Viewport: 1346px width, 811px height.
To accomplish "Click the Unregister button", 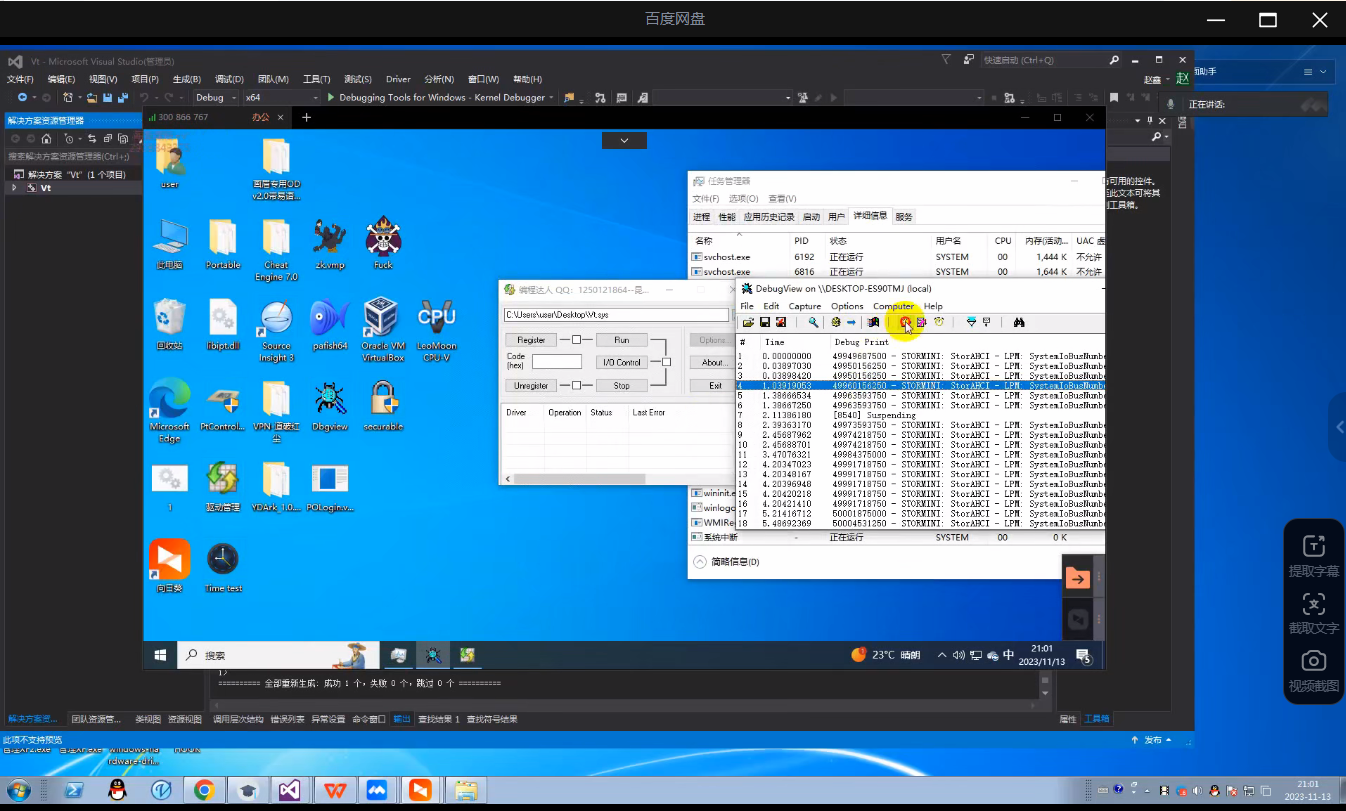I will (x=531, y=385).
